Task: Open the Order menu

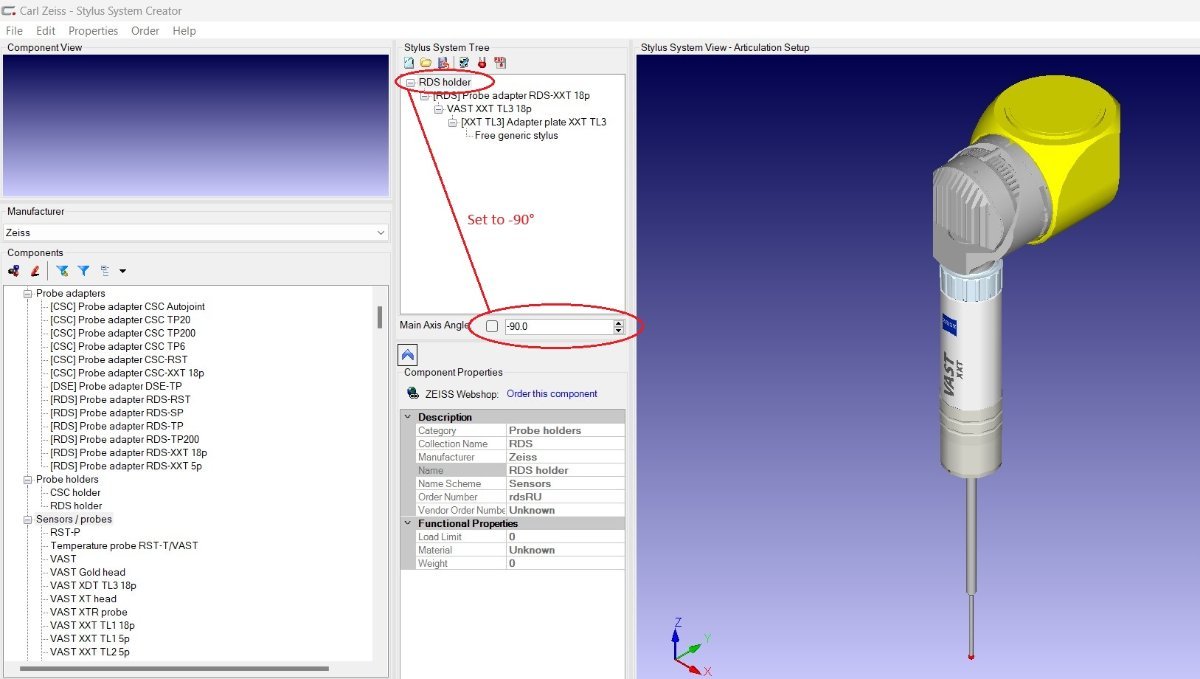Action: tap(145, 31)
